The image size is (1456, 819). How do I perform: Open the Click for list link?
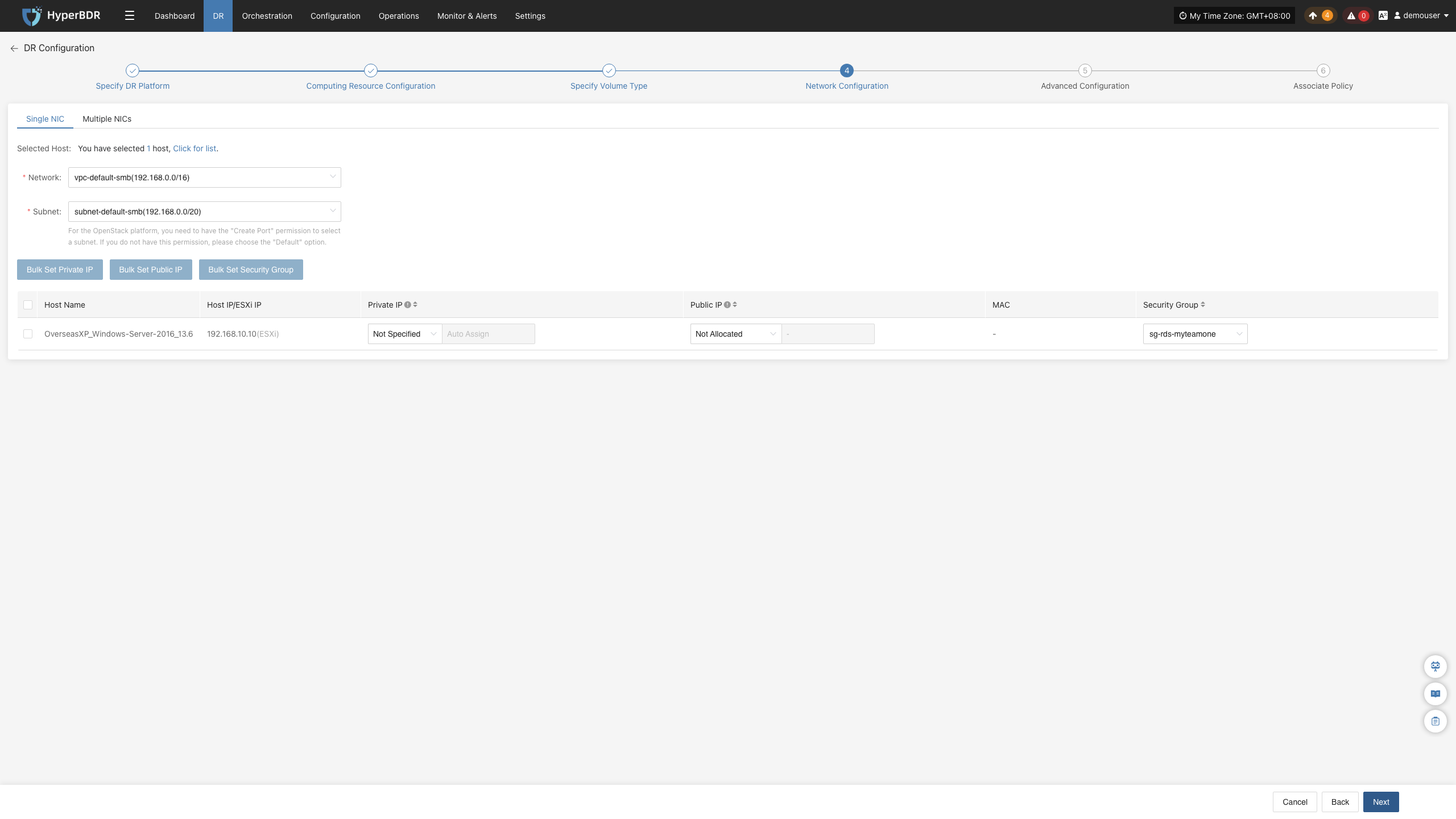(195, 148)
